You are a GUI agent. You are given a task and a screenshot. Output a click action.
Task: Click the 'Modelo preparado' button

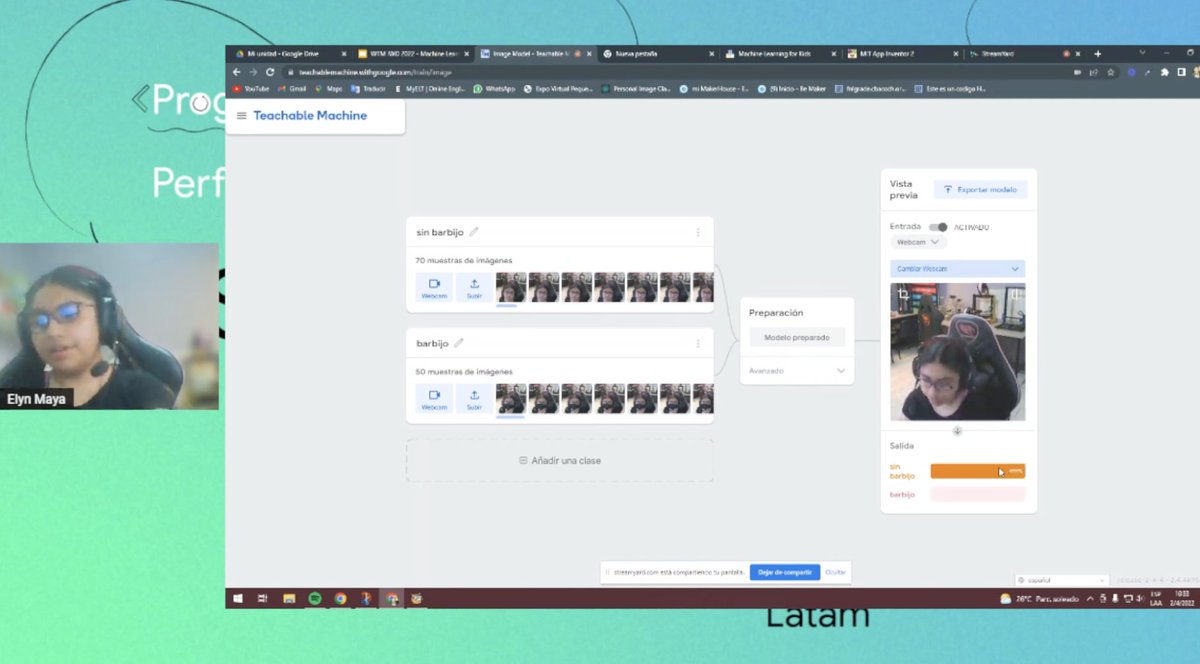click(x=797, y=338)
